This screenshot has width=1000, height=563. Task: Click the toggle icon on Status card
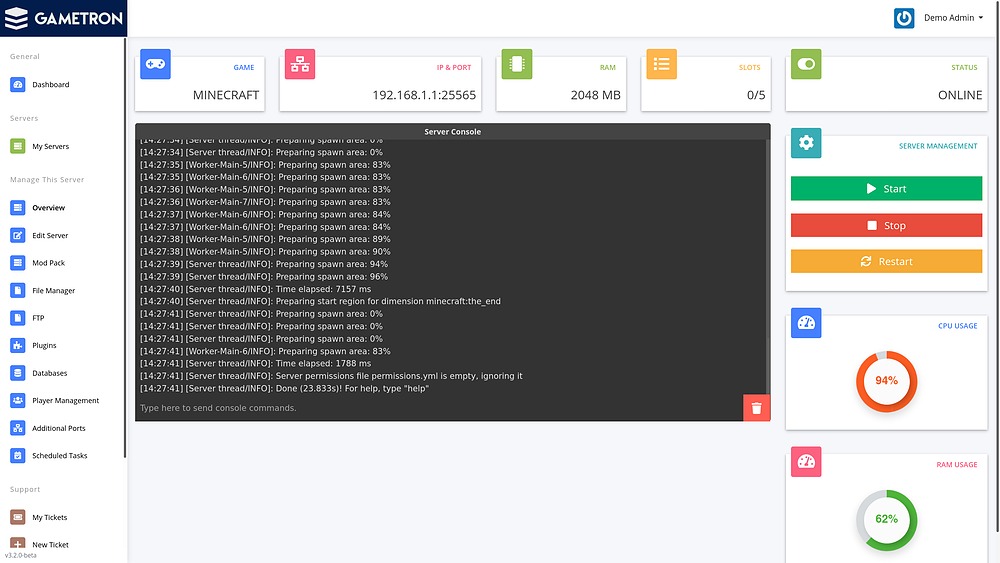[806, 64]
